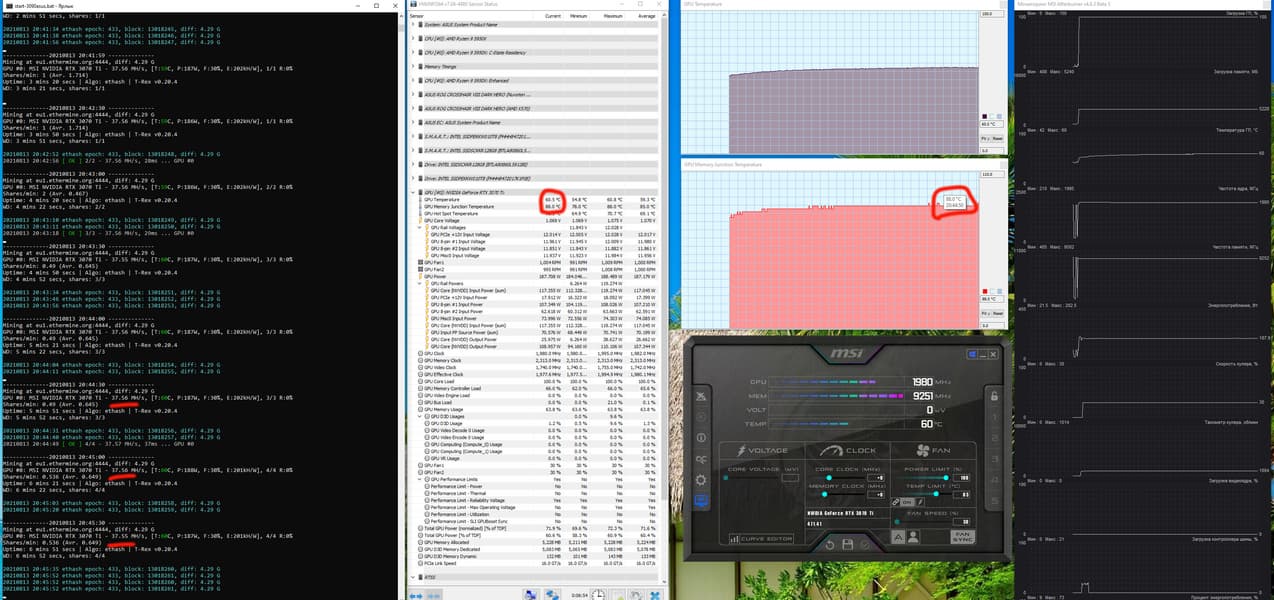Click the HWiNFO network sensors icon in bottom toolbar
The width and height of the screenshot is (1274, 600).
coord(530,594)
